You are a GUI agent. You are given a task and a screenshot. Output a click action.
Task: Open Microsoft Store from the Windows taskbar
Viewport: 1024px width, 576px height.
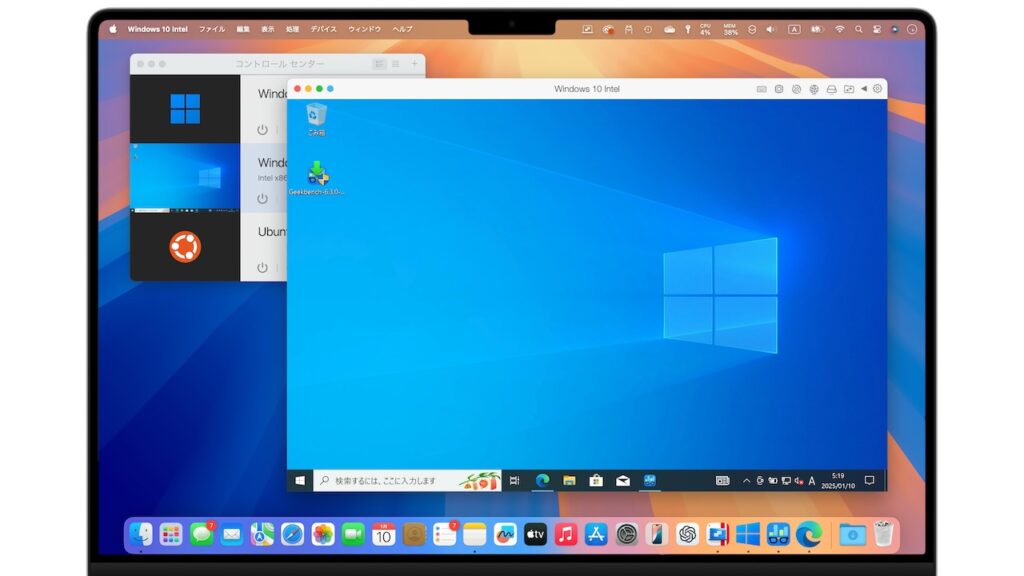(x=596, y=481)
